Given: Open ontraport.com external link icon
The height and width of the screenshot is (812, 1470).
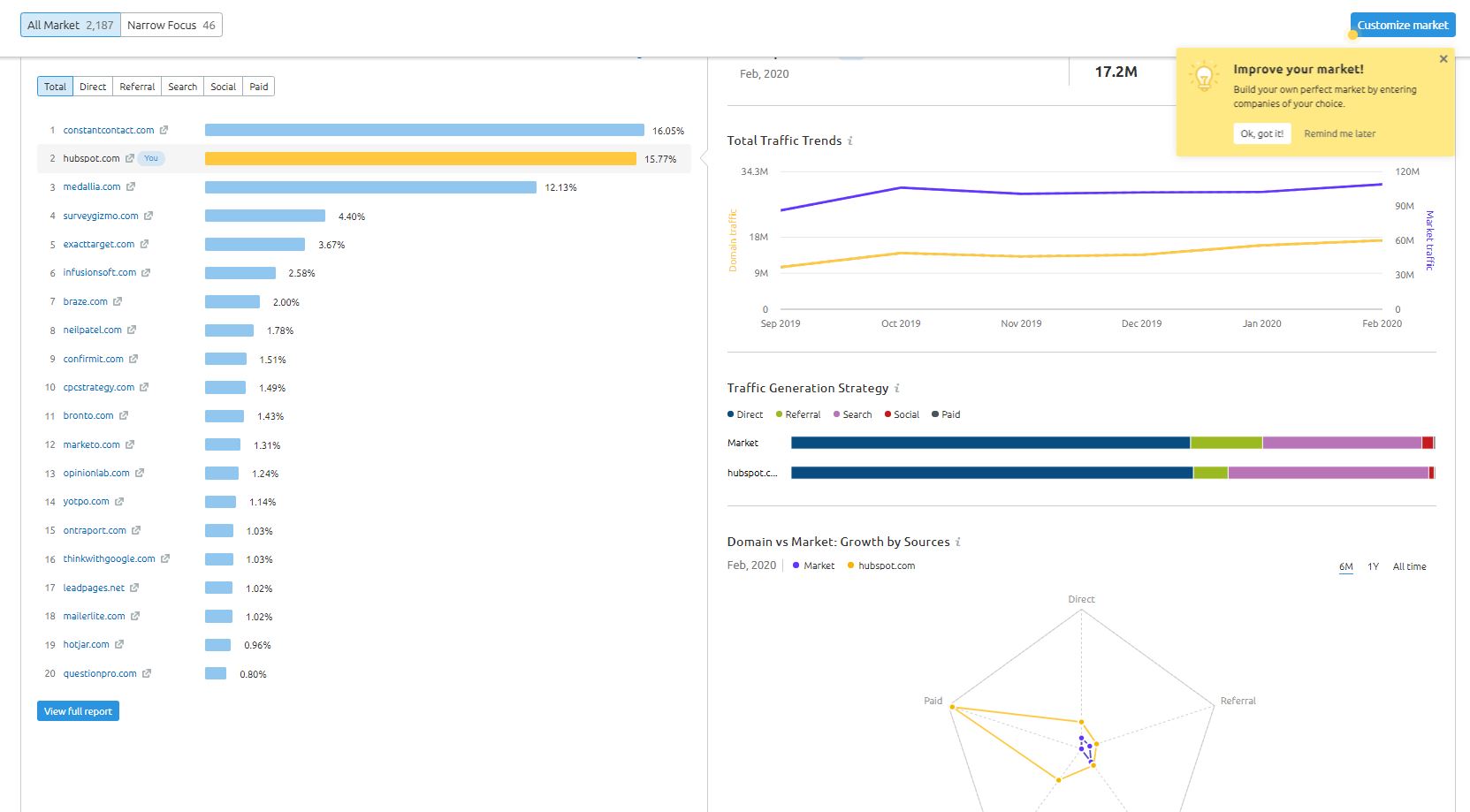Looking at the screenshot, I should 136,530.
